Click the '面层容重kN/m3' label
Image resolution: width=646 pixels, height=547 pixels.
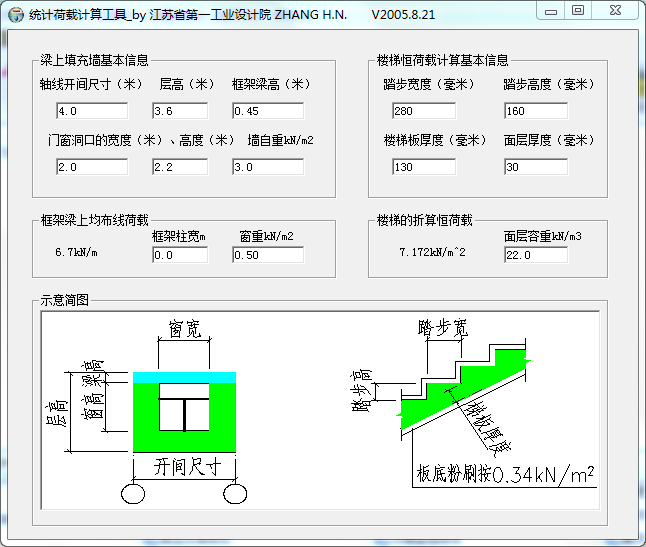coord(542,236)
